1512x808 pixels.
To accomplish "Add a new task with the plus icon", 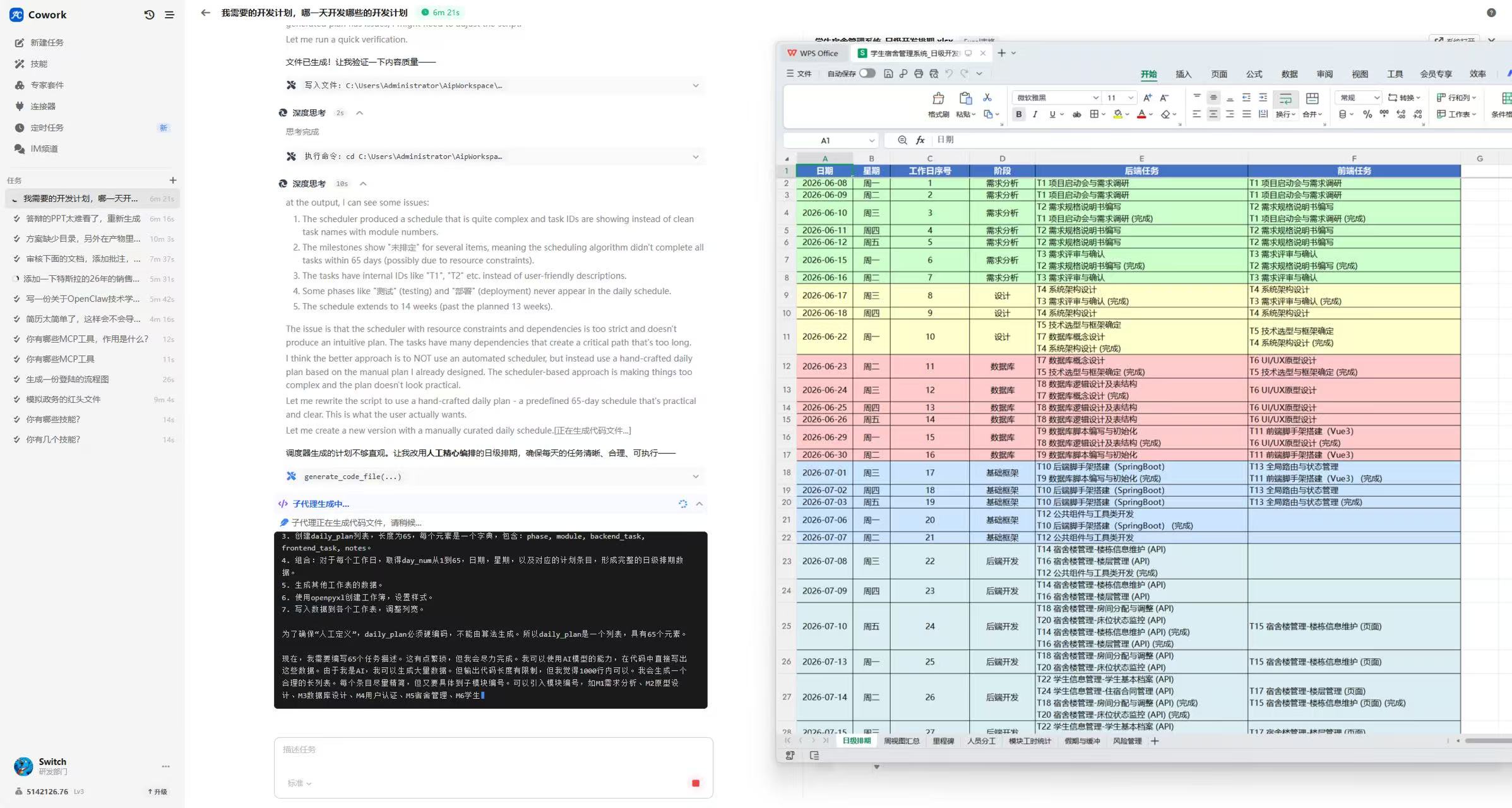I will (x=173, y=180).
